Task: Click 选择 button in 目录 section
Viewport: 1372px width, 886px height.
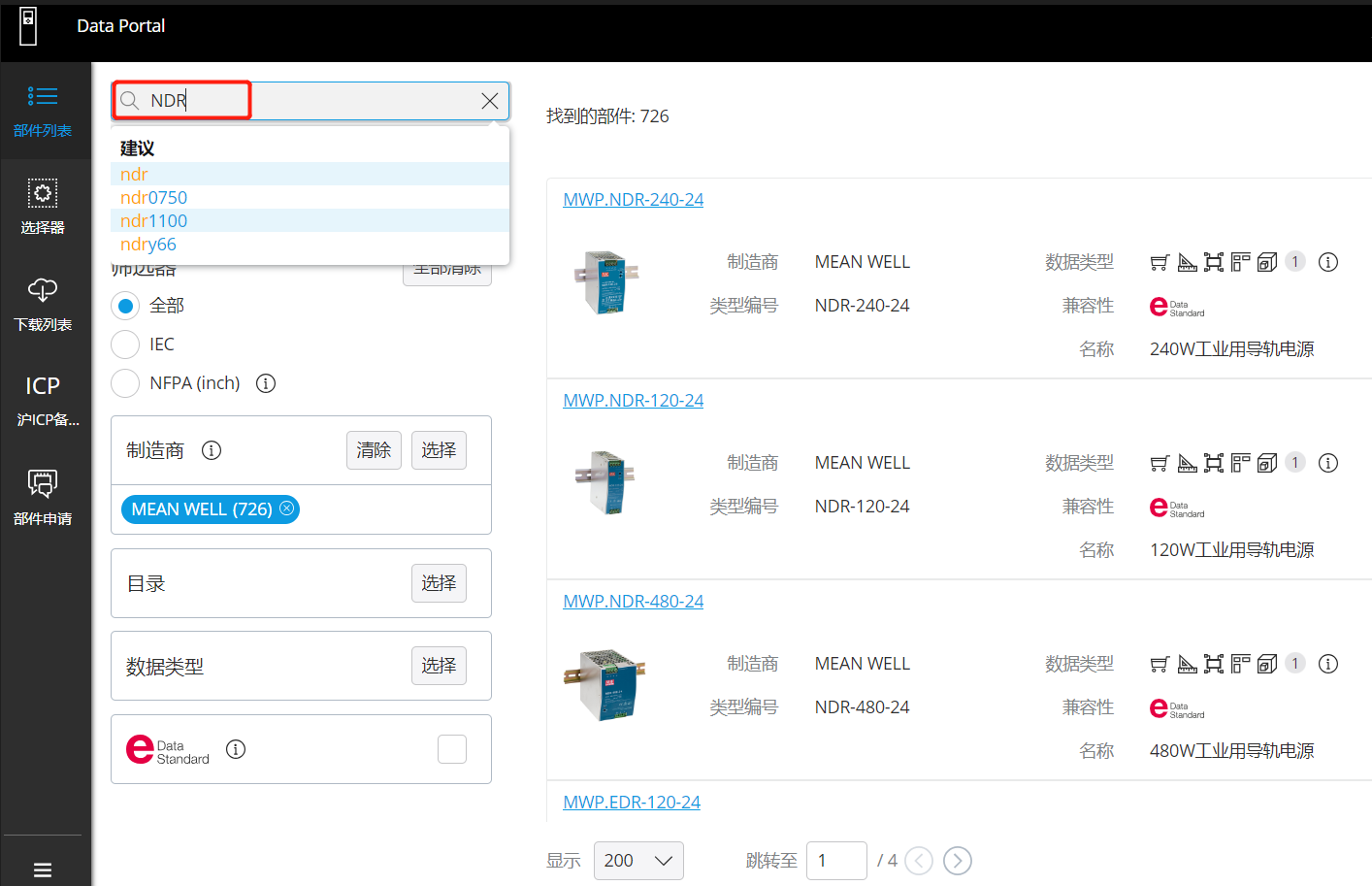Action: click(439, 583)
